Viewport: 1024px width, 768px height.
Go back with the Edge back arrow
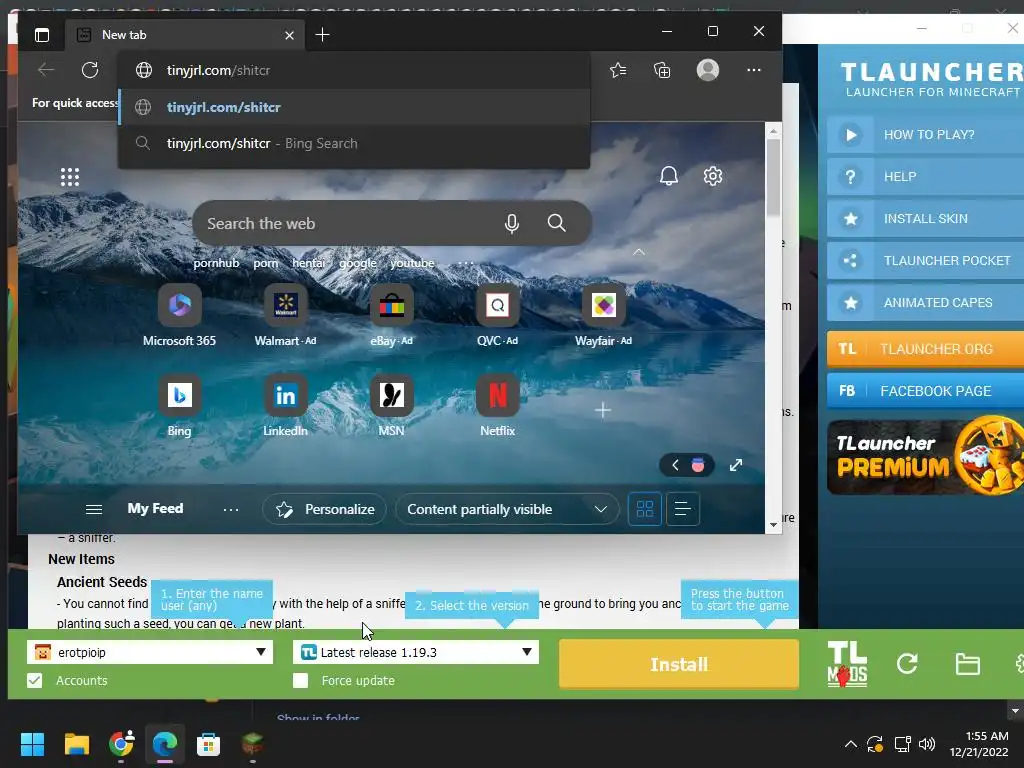[x=46, y=70]
